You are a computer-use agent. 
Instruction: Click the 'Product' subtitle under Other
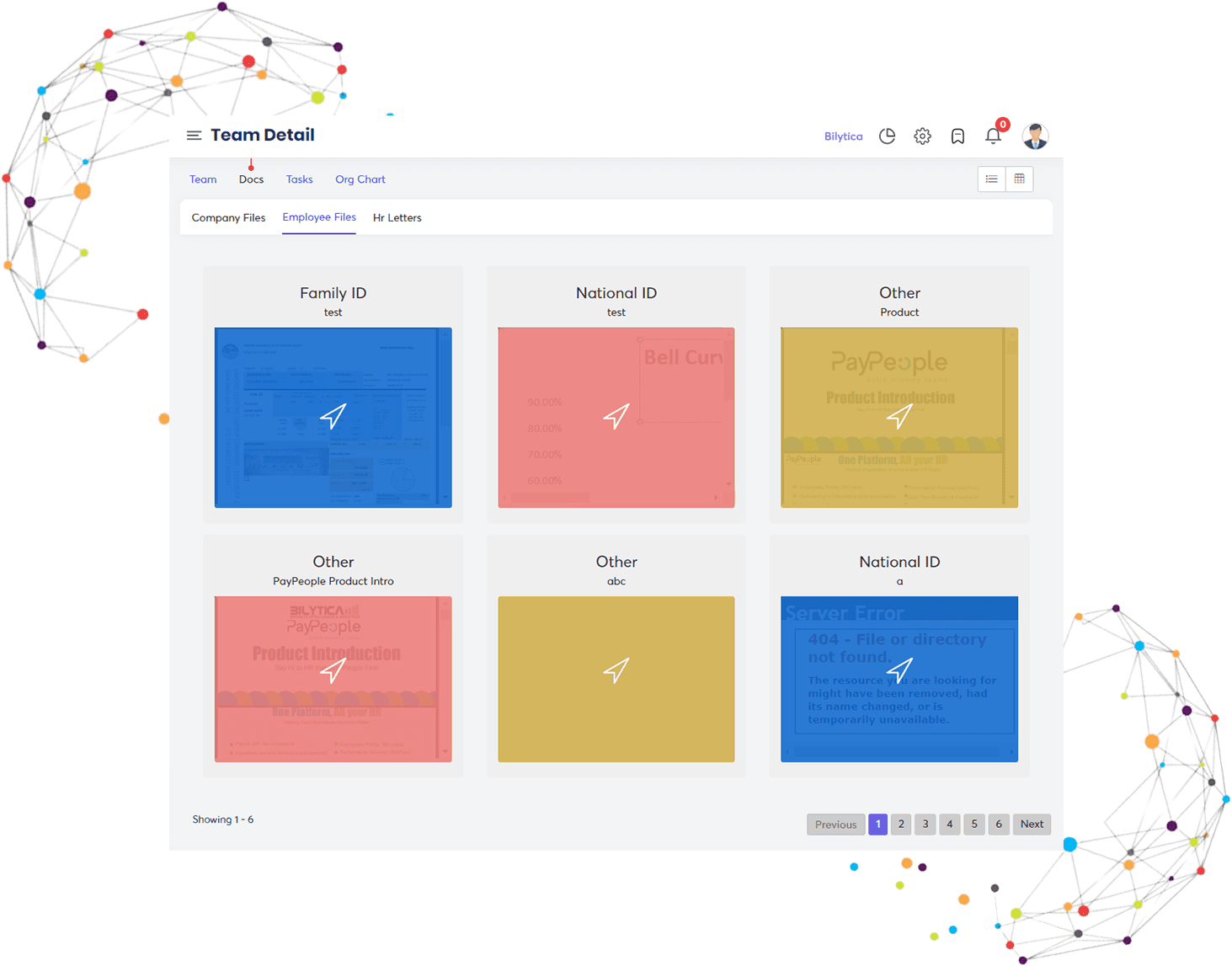tap(899, 312)
